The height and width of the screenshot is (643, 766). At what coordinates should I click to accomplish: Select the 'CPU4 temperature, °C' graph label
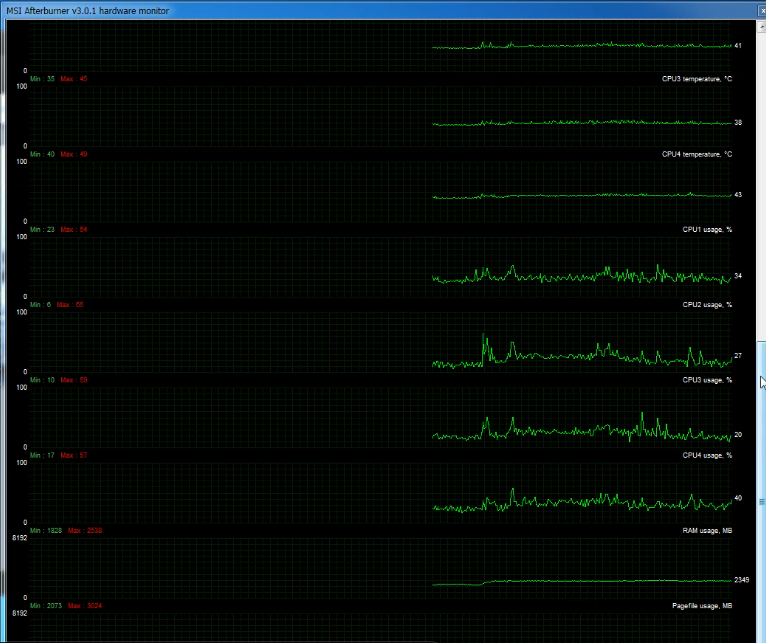[697, 154]
